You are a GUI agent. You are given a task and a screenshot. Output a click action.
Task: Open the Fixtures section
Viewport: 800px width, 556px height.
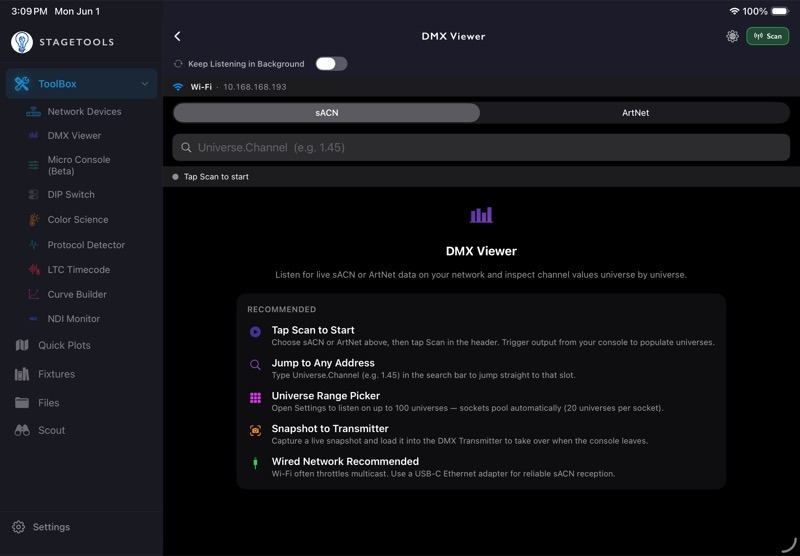click(56, 374)
